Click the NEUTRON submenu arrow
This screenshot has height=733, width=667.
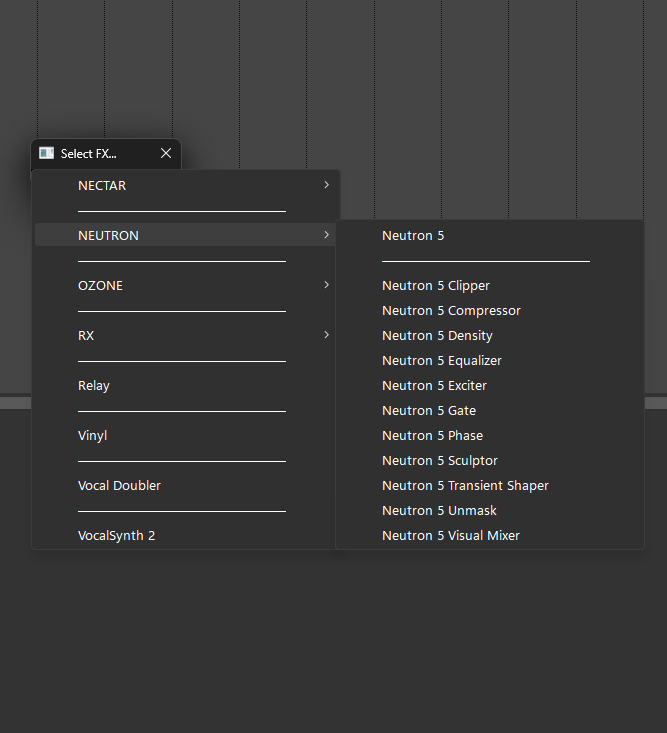(326, 235)
